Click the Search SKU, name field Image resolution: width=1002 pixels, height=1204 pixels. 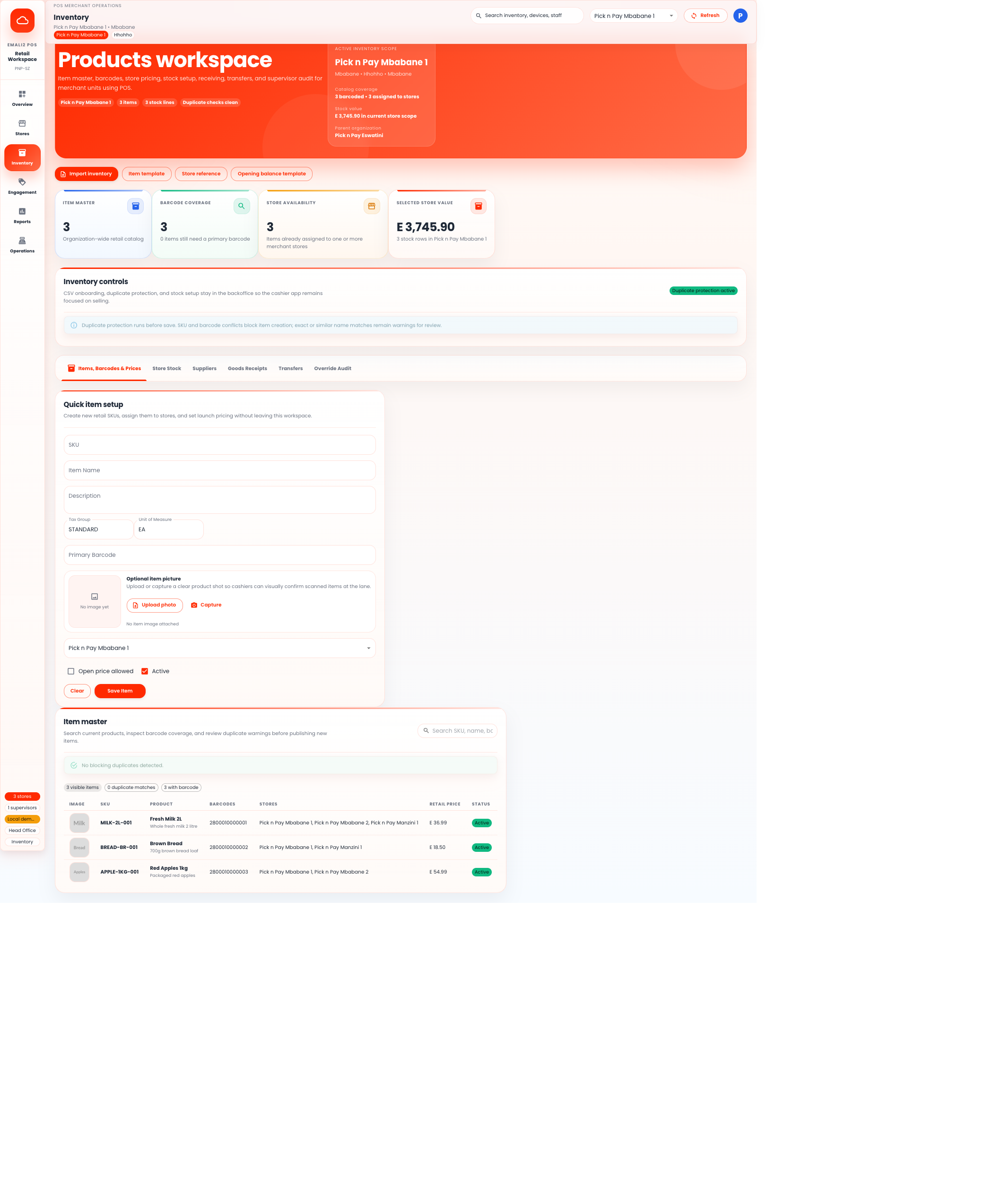coord(457,731)
